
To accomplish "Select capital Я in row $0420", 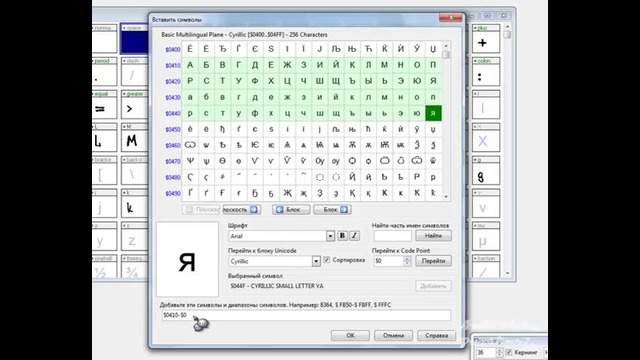I will coord(433,81).
